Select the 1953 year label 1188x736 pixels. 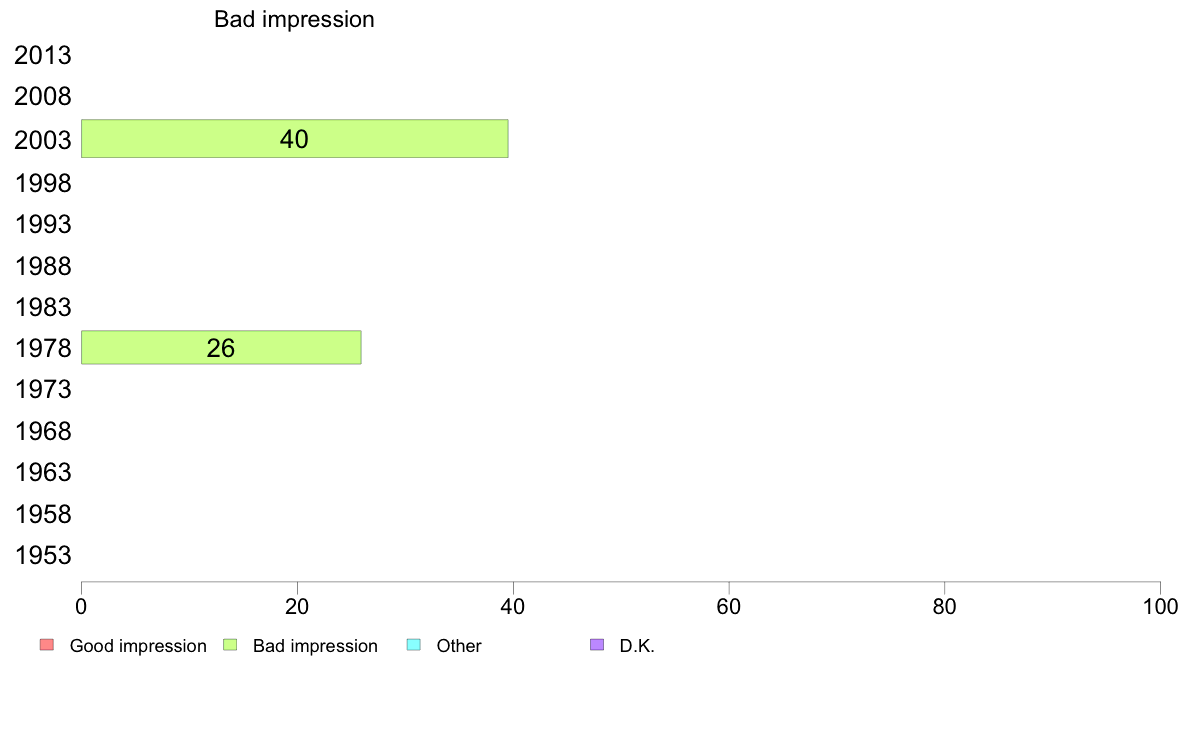(x=43, y=556)
